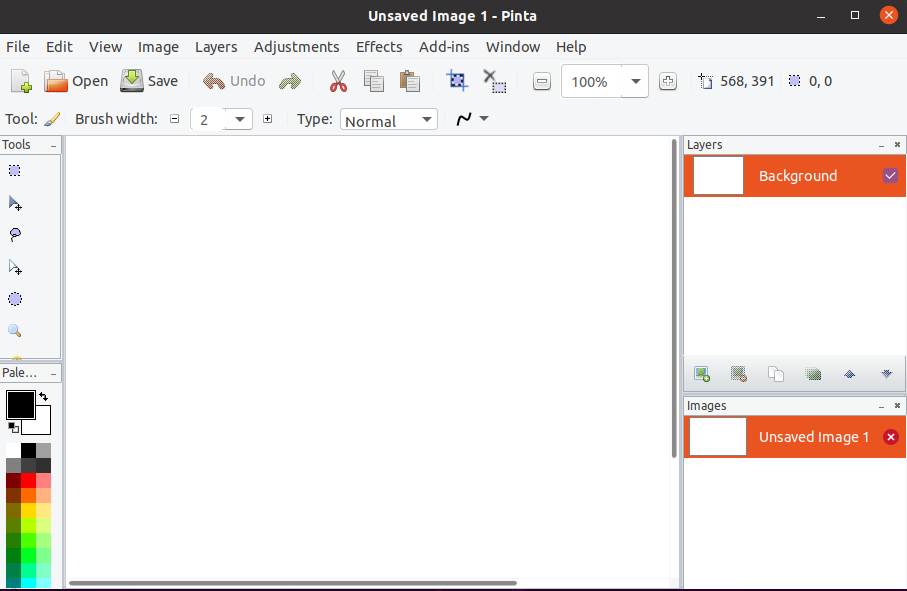Pick the bright yellow palette swatch
This screenshot has width=907, height=591.
(28, 511)
